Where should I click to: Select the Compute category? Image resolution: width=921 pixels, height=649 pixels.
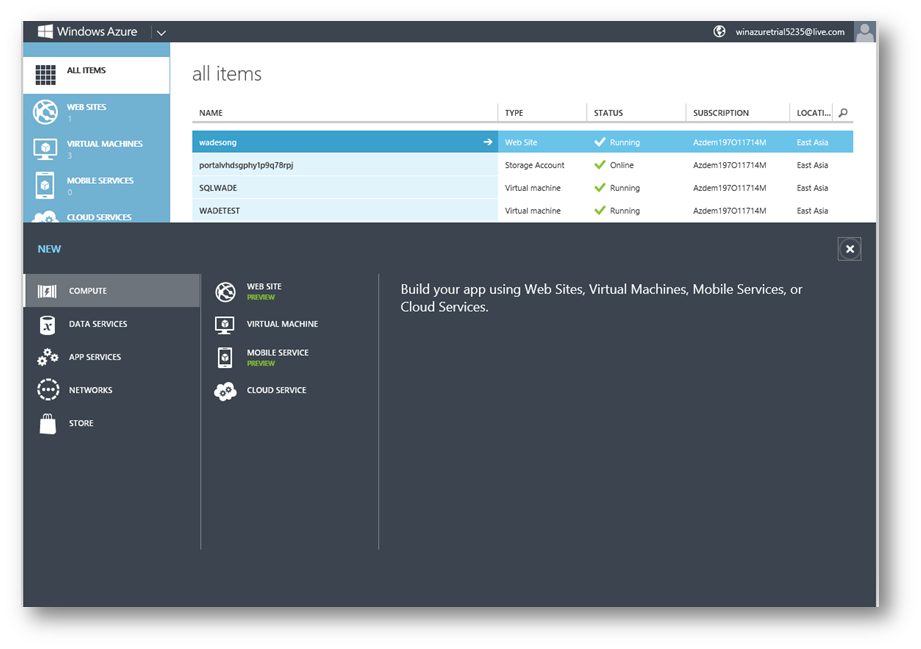click(x=112, y=291)
